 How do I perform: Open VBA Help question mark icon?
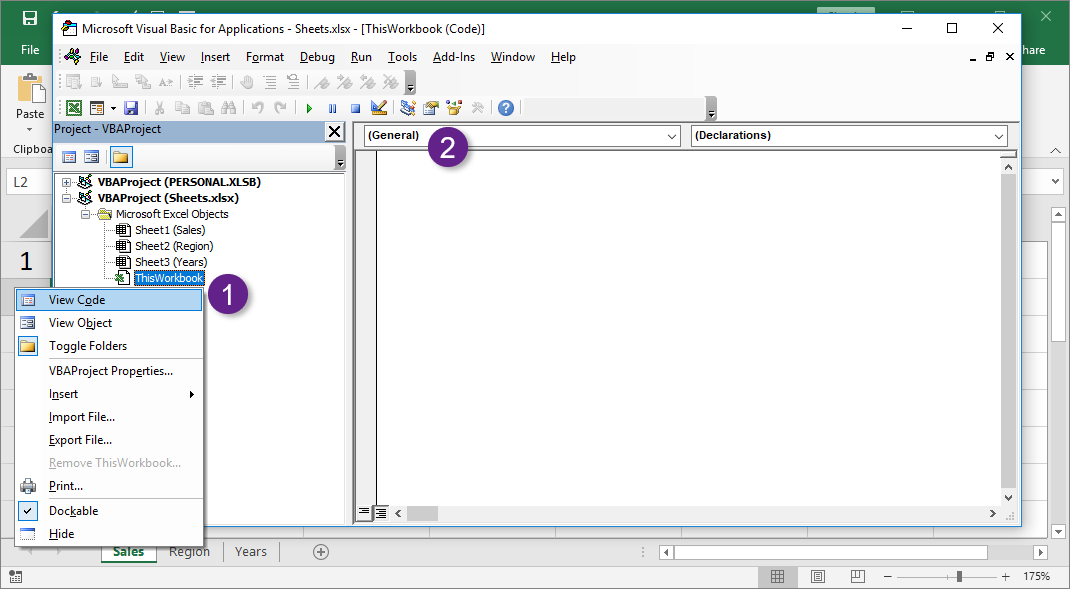click(506, 108)
